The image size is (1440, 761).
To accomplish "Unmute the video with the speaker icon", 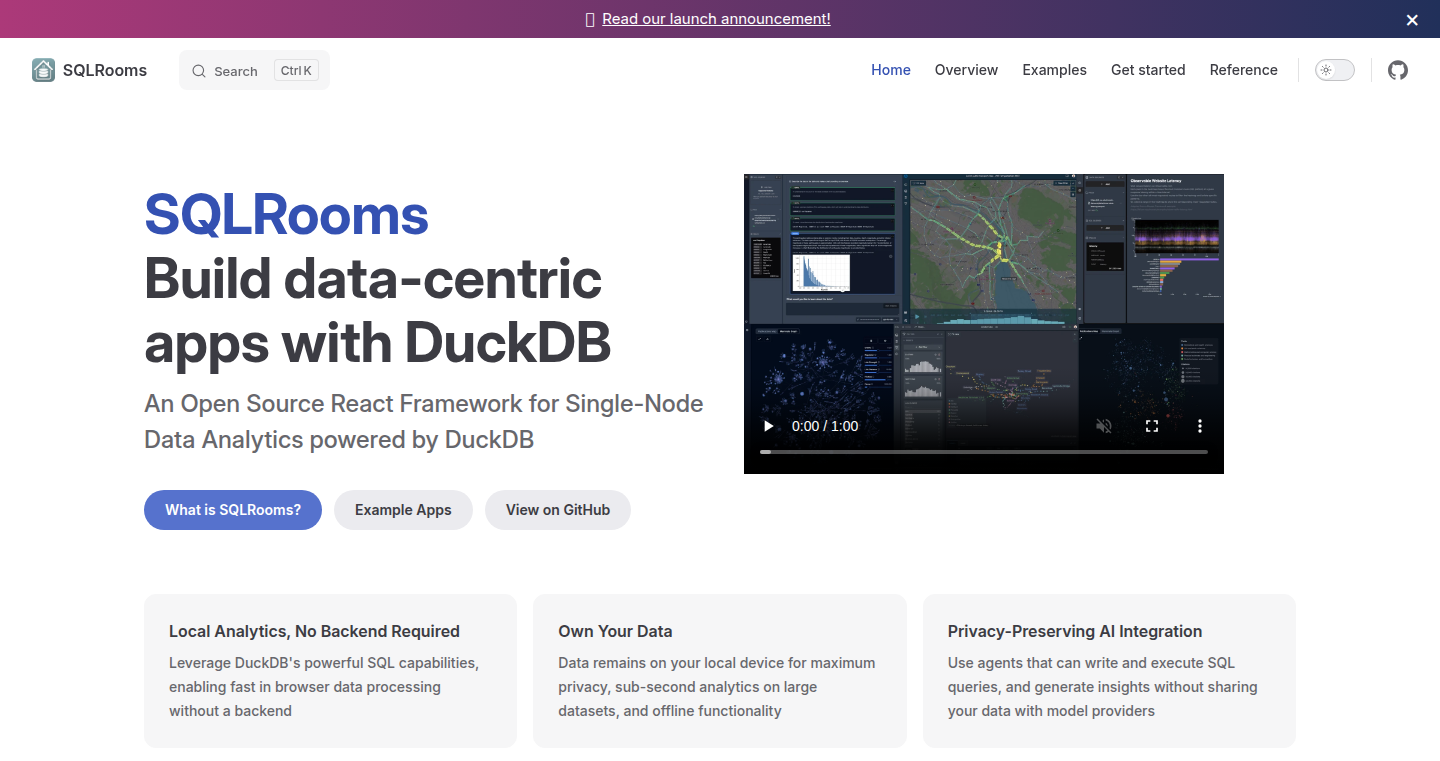I will pyautogui.click(x=1104, y=426).
